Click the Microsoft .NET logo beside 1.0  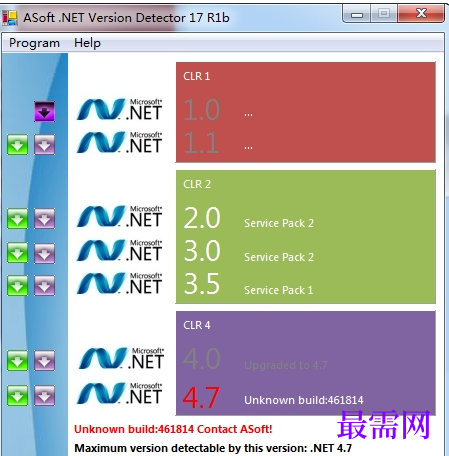(x=120, y=109)
